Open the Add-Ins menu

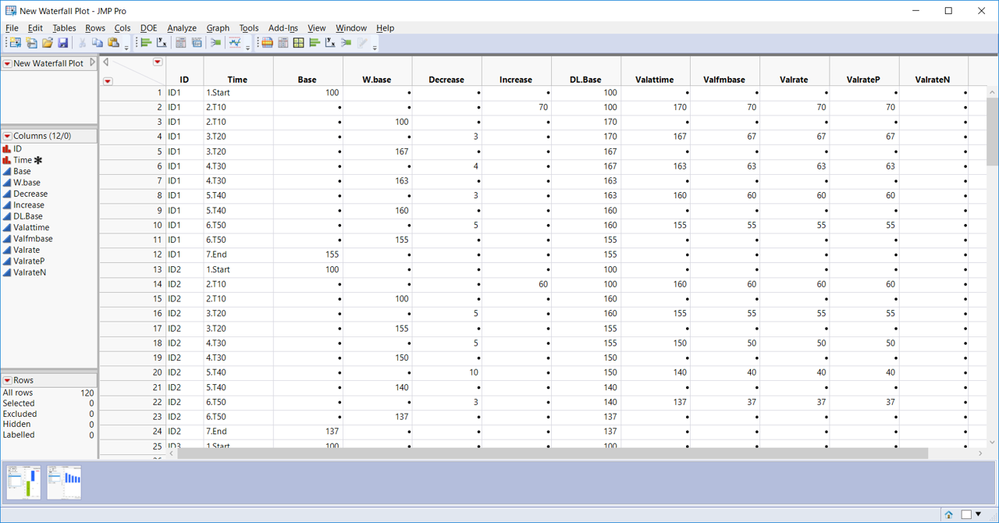283,28
